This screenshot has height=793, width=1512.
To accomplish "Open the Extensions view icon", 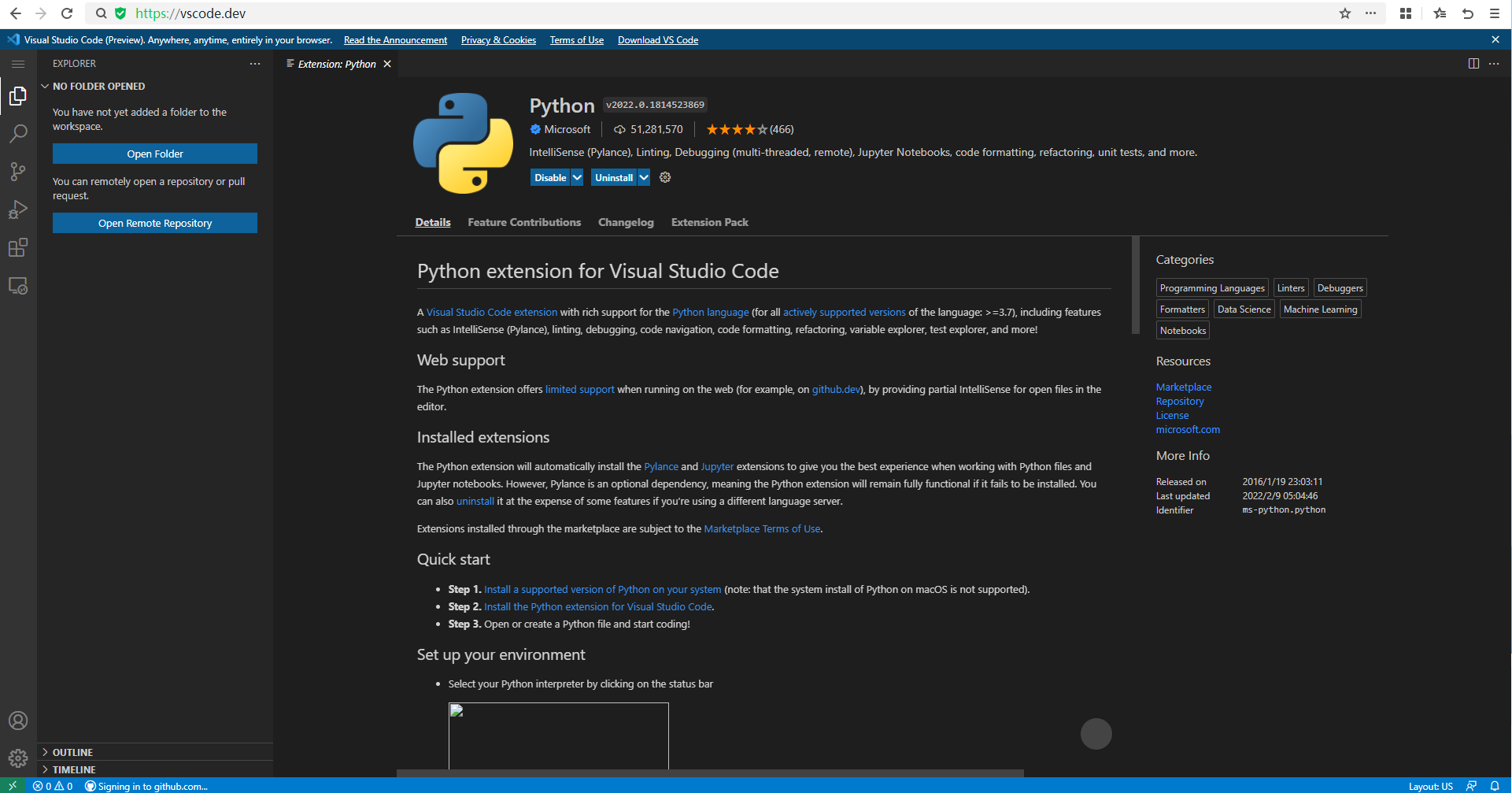I will [x=18, y=247].
